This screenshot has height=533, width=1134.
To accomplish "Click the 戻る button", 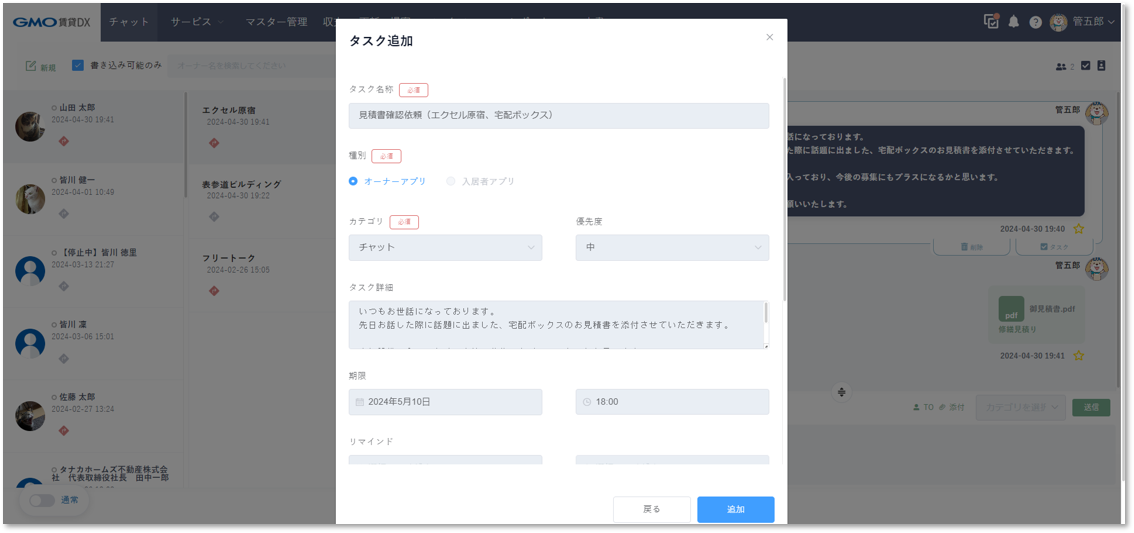I will tap(652, 509).
